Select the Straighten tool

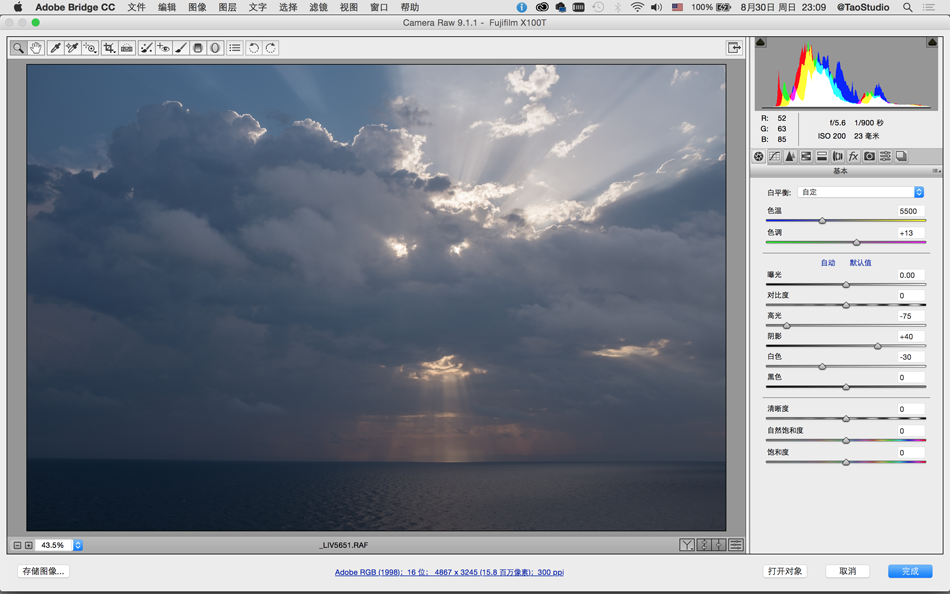127,48
